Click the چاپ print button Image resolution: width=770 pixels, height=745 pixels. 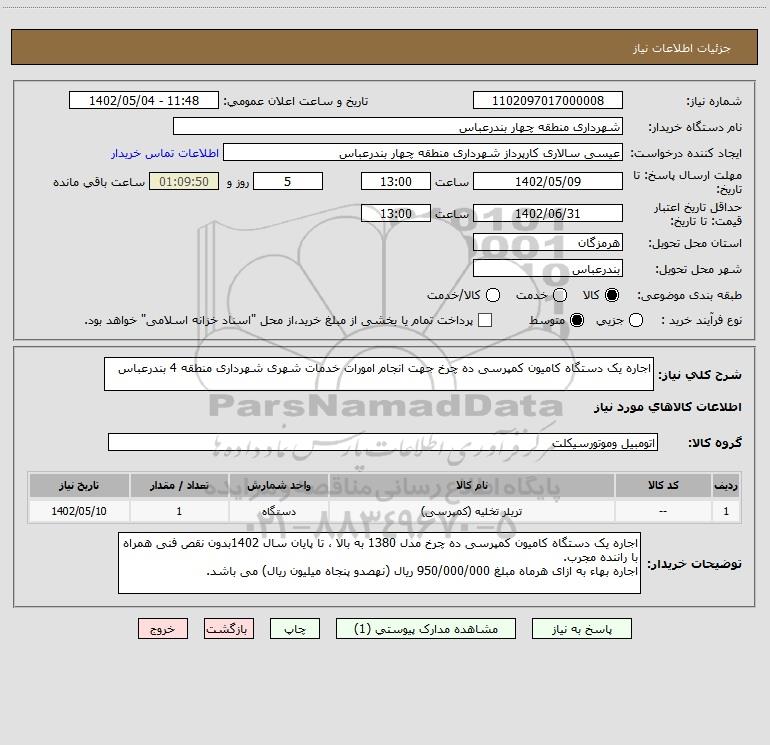point(295,629)
